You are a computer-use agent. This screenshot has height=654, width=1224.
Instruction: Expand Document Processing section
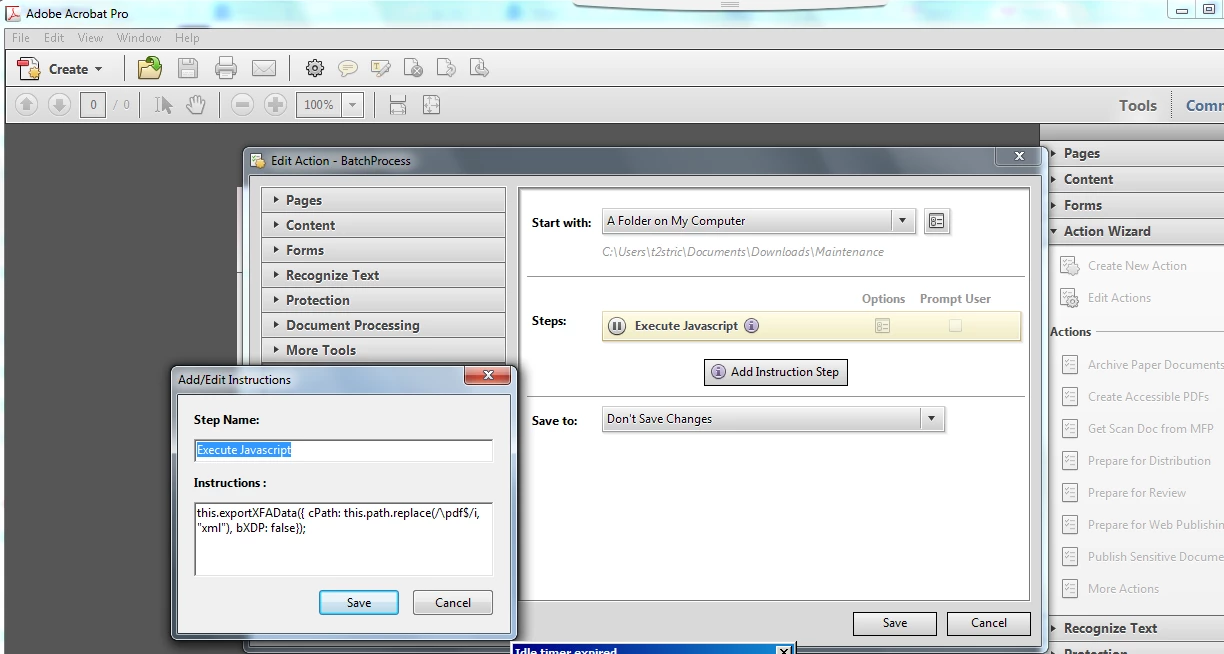tap(384, 325)
